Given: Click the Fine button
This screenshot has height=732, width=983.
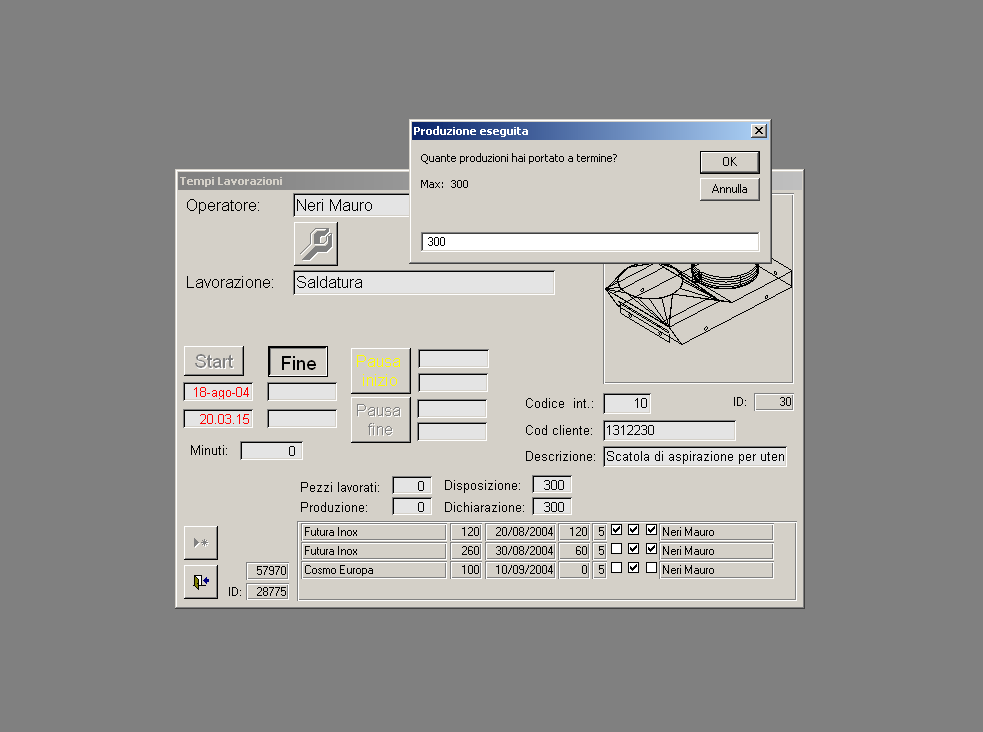Looking at the screenshot, I should [298, 362].
